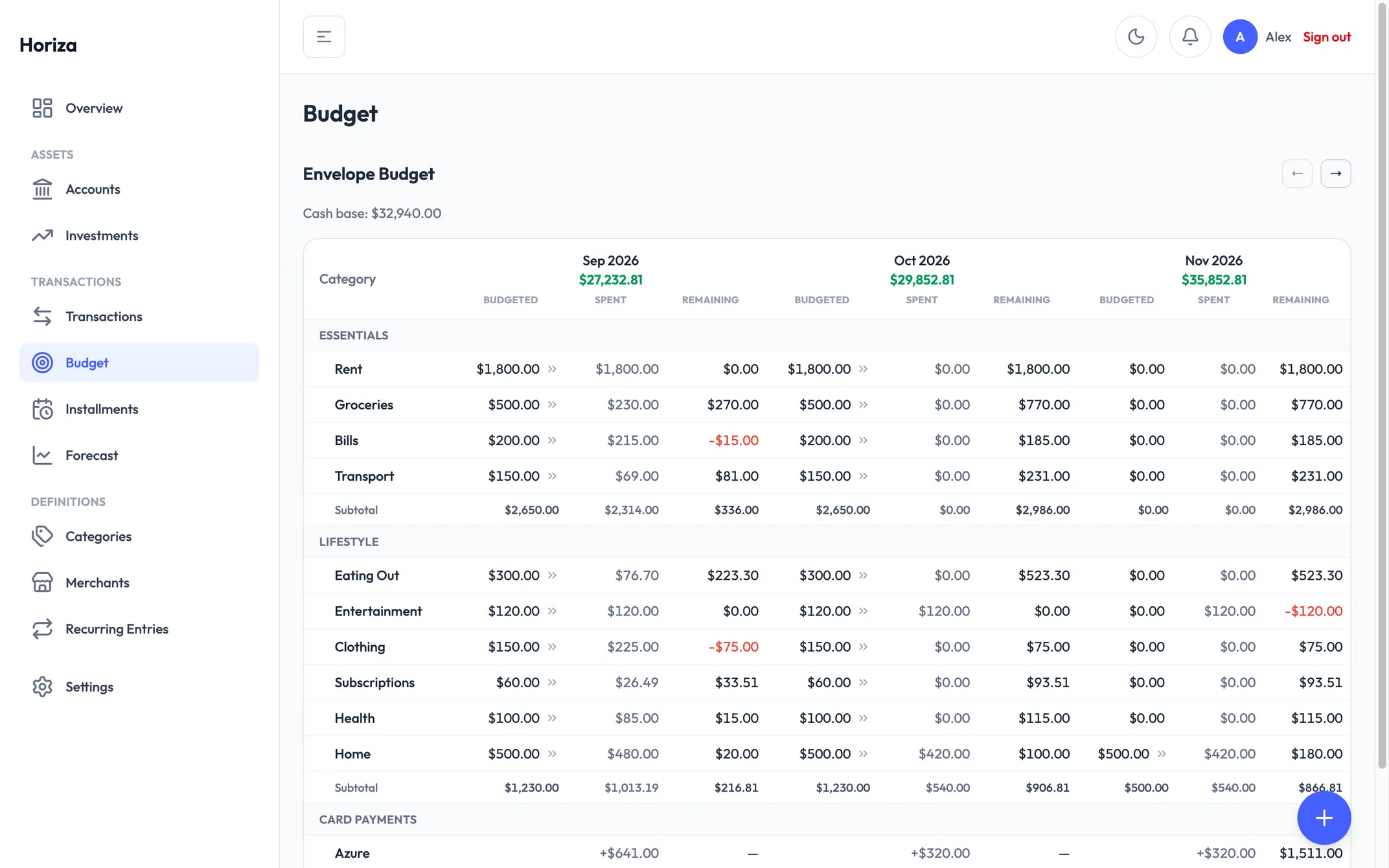
Task: Click the Categories tag icon
Action: click(x=42, y=536)
